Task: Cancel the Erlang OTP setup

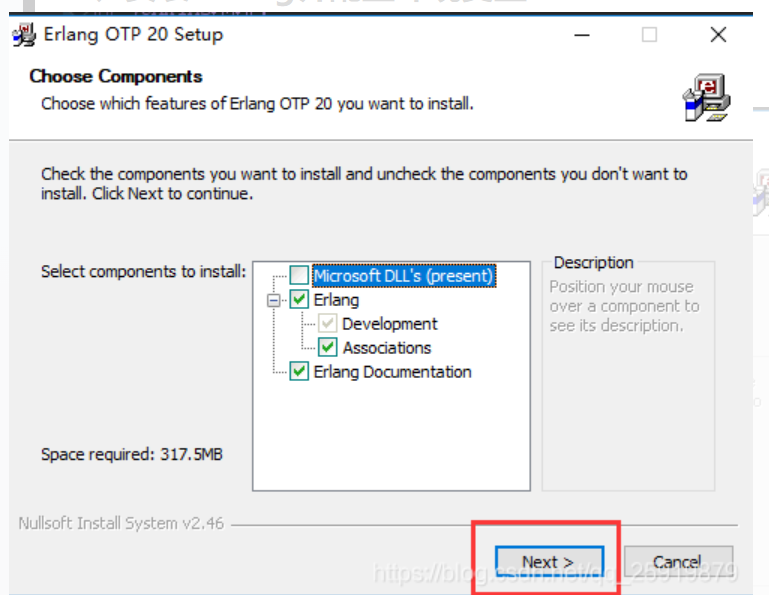Action: tap(678, 561)
